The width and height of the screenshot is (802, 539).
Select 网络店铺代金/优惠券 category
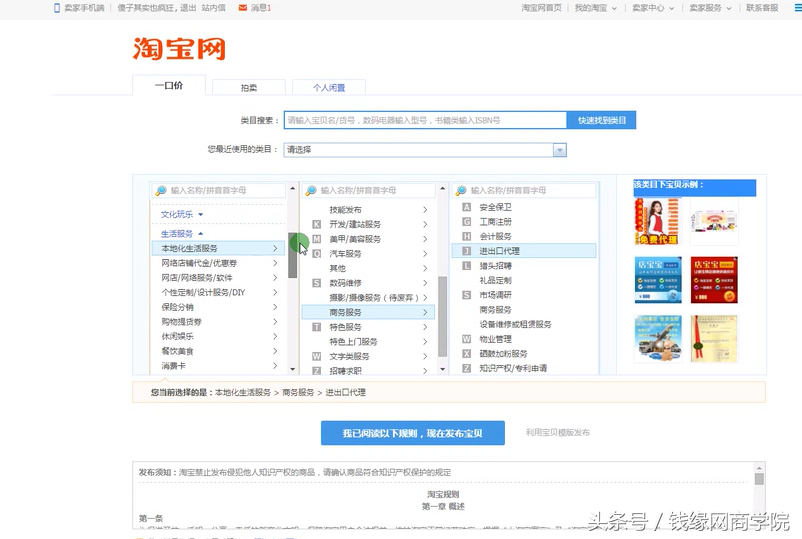tap(218, 263)
